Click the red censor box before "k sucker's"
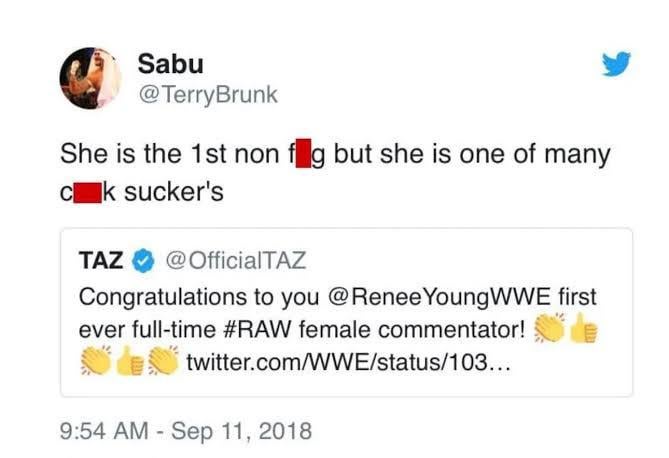This screenshot has height=458, width=669. [91, 190]
